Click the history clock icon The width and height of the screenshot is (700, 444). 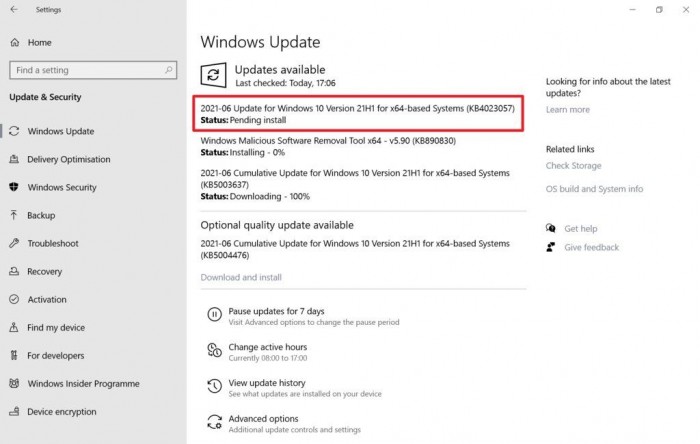pyautogui.click(x=214, y=386)
